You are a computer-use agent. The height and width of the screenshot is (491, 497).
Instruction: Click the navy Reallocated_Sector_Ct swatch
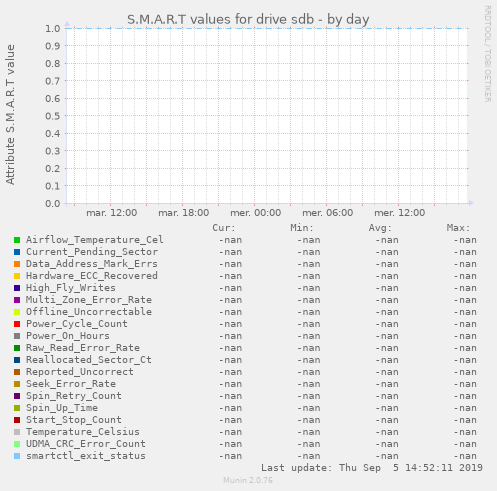17,360
